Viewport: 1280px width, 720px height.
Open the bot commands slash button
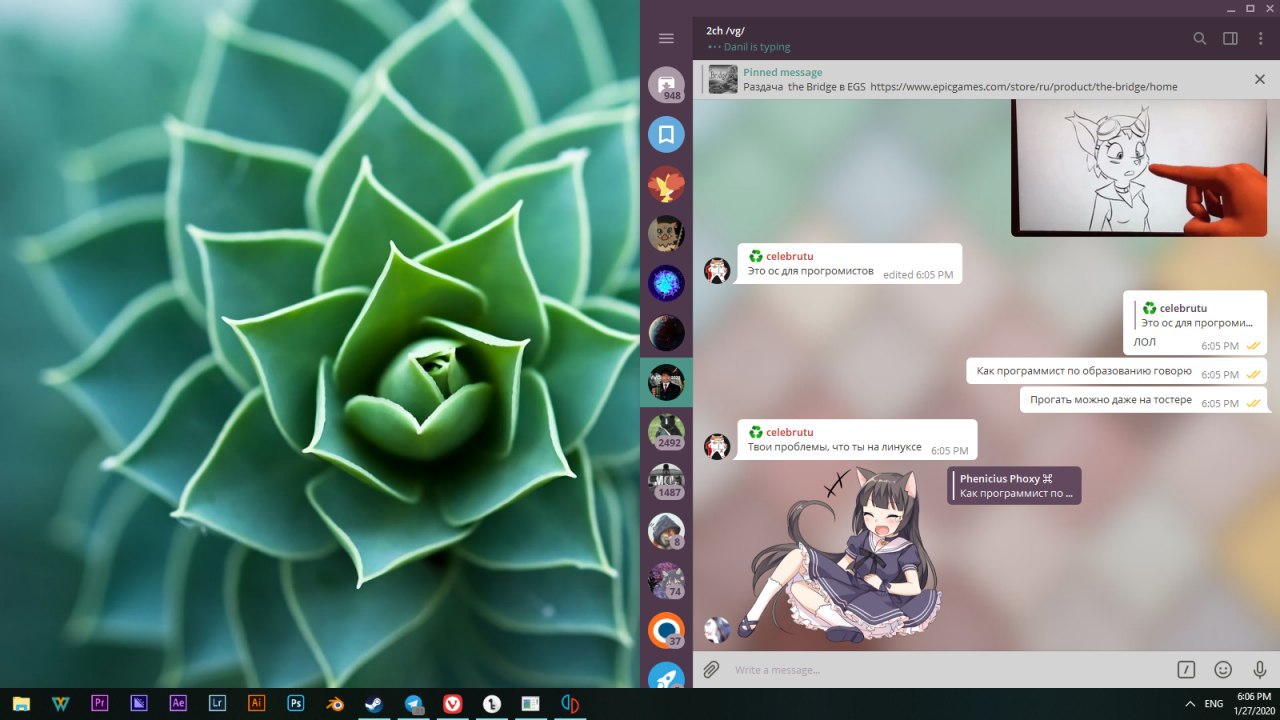point(1186,669)
